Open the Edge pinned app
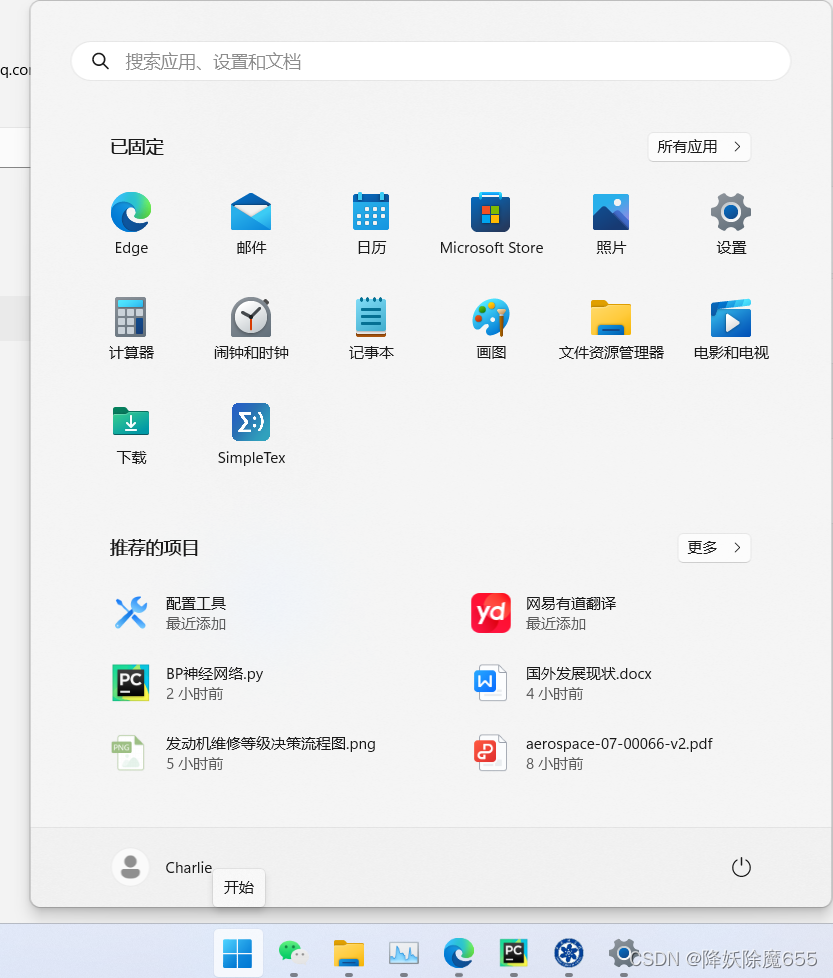This screenshot has height=978, width=833. (131, 223)
